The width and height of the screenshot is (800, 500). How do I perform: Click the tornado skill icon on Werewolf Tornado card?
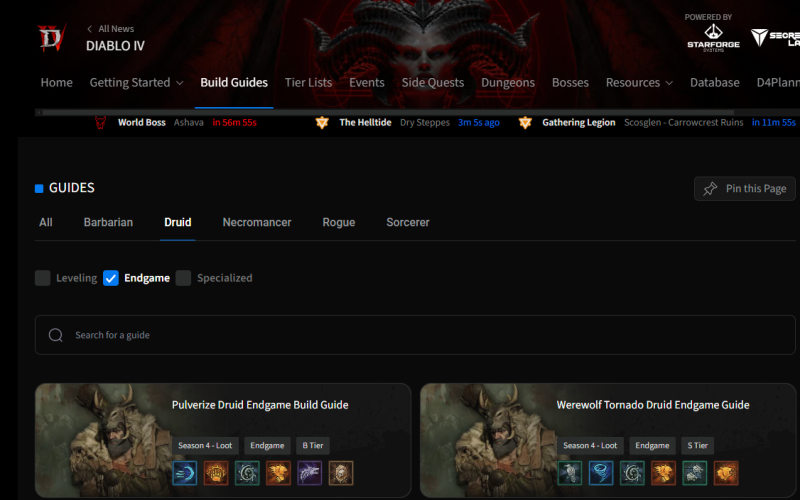point(601,473)
